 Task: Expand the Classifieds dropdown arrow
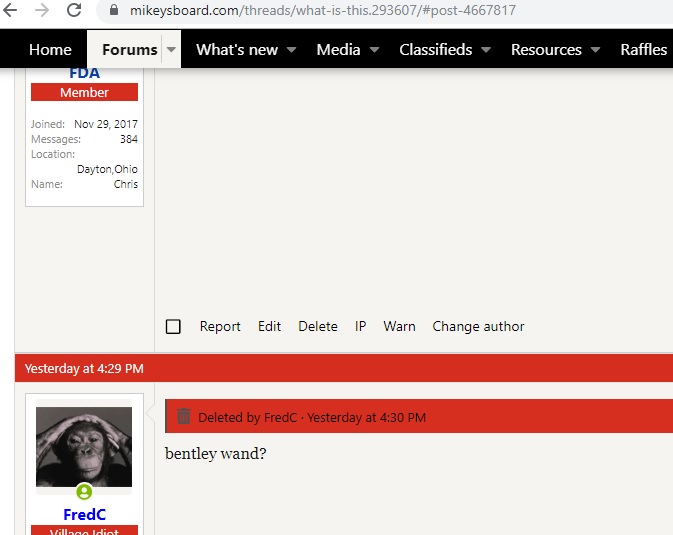coord(486,50)
